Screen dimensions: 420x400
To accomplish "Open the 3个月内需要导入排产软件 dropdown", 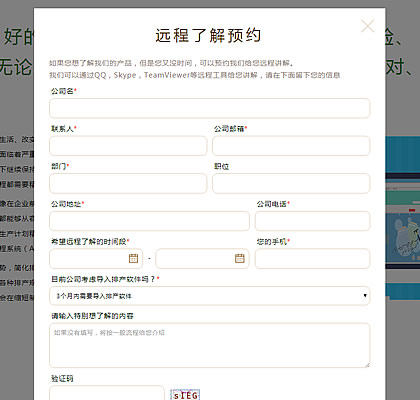I will [x=210, y=296].
